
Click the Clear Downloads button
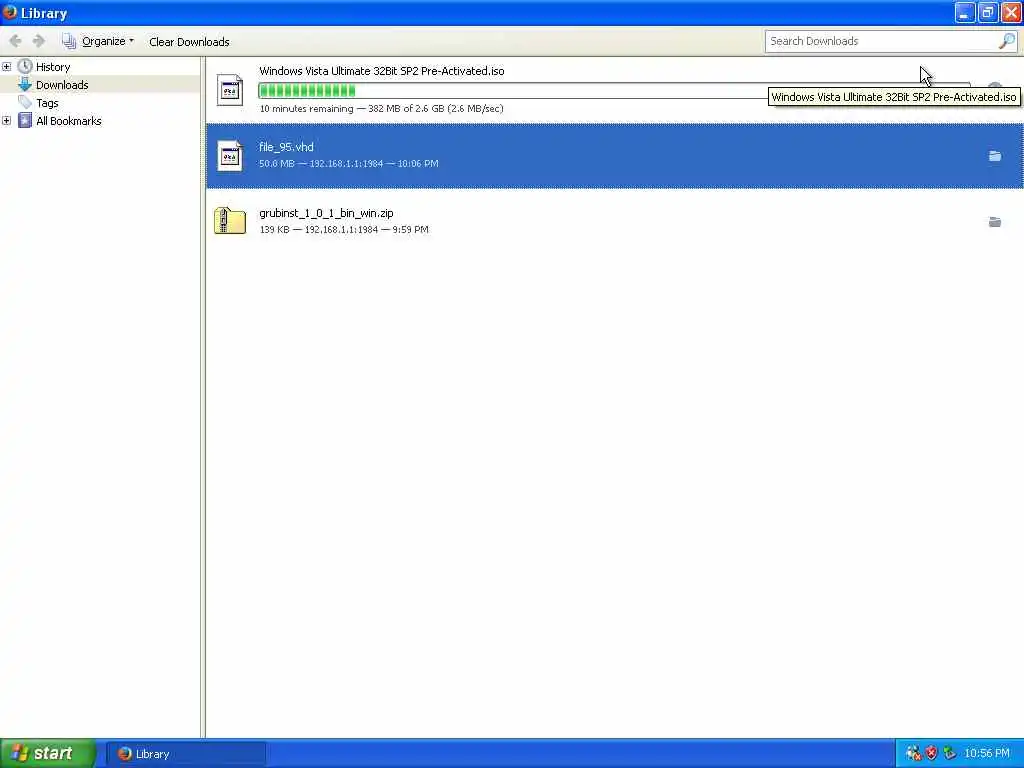click(x=189, y=42)
